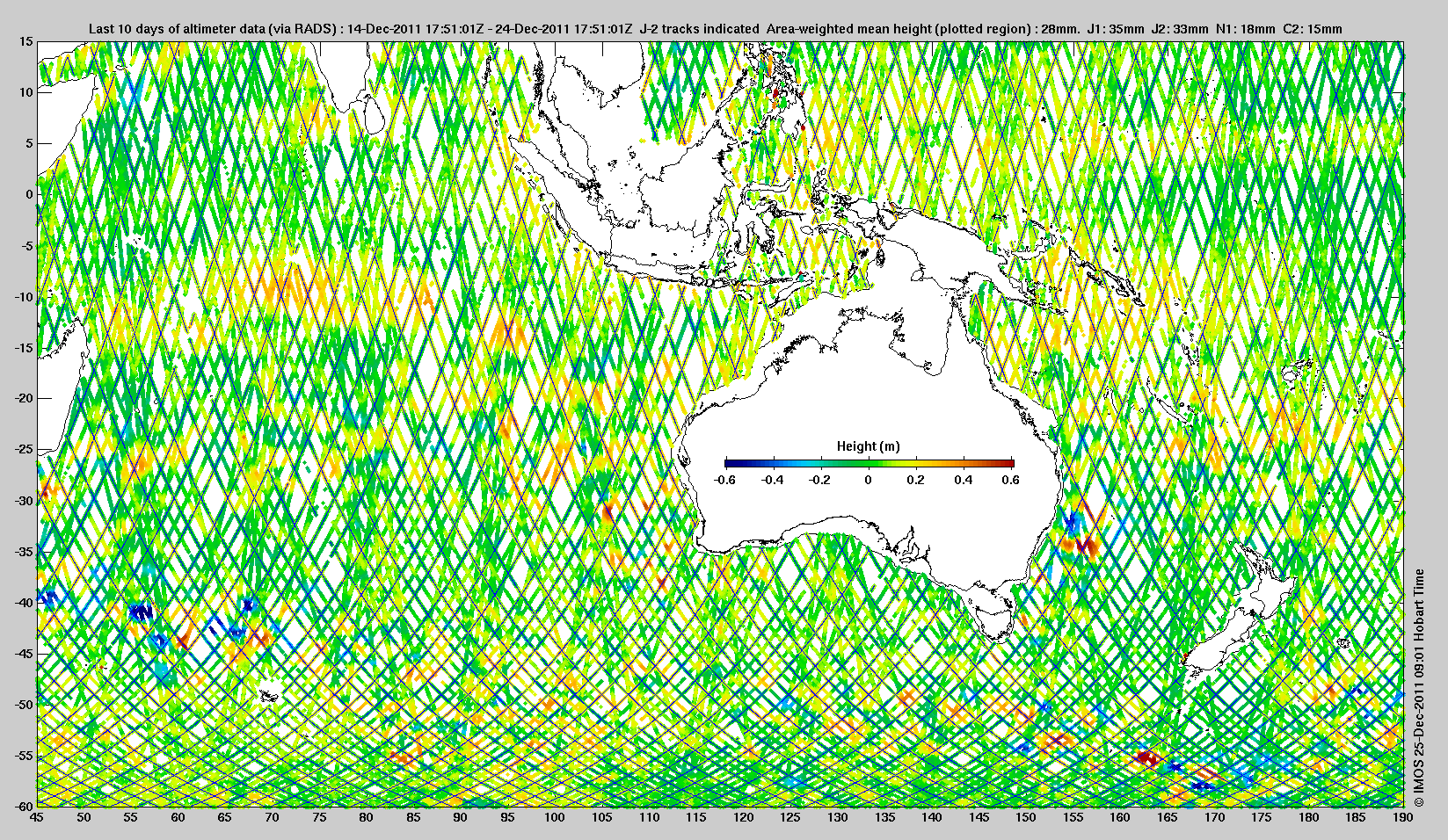Click latitude tick label 5 on left axis
The height and width of the screenshot is (840, 1448).
pos(29,143)
